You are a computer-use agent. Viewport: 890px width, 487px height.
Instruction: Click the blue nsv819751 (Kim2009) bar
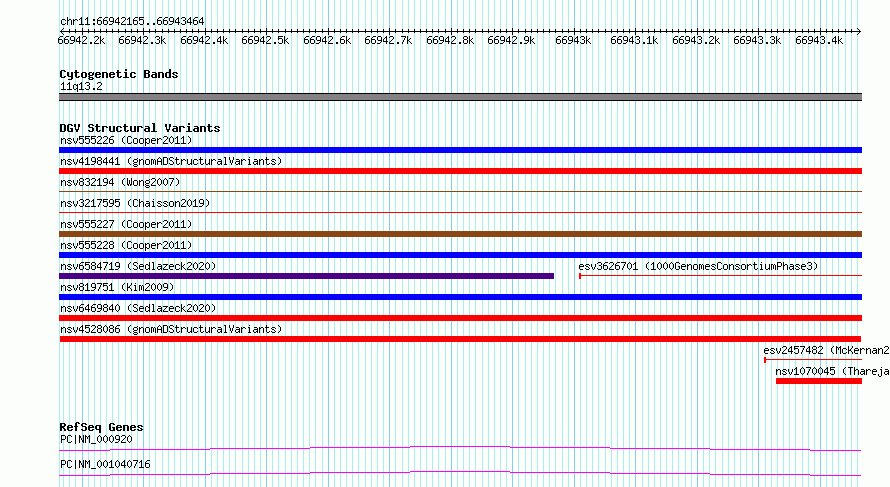tap(460, 297)
